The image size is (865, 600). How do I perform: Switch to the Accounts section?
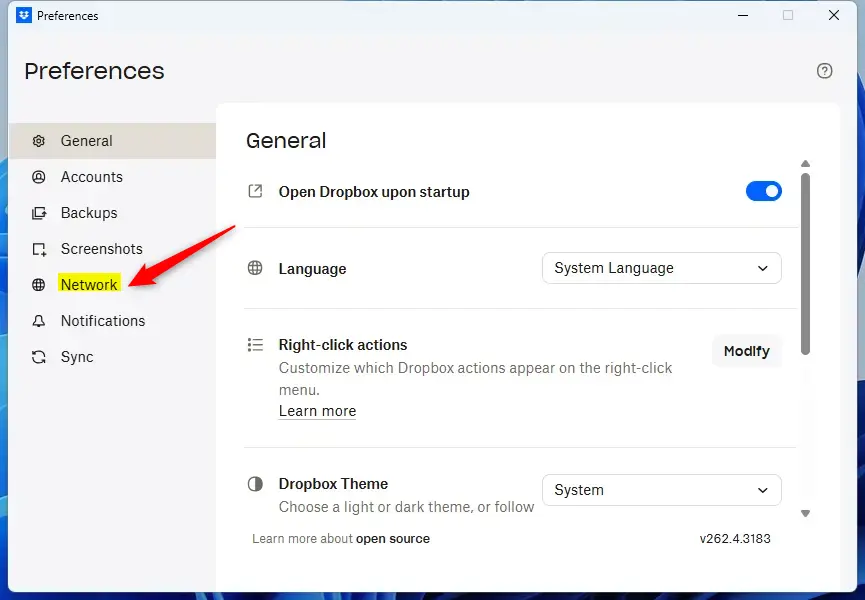112,177
